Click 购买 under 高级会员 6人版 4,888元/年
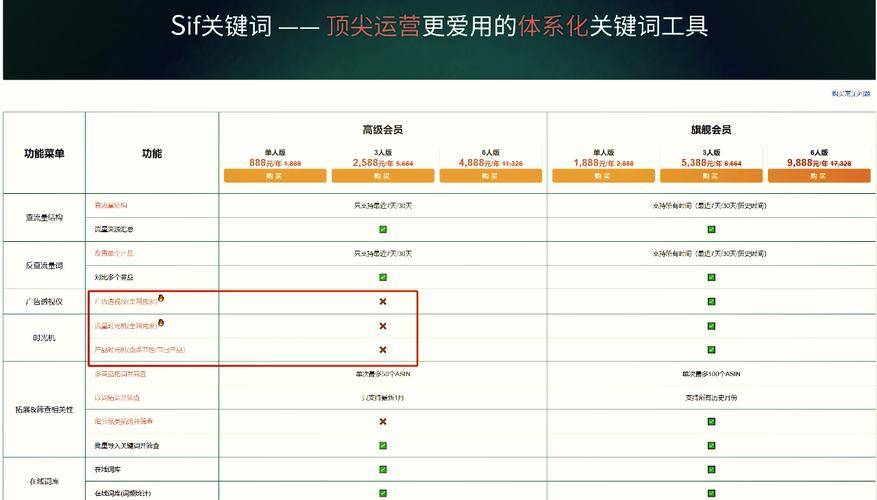Screen dimensions: 877x500 point(491,176)
